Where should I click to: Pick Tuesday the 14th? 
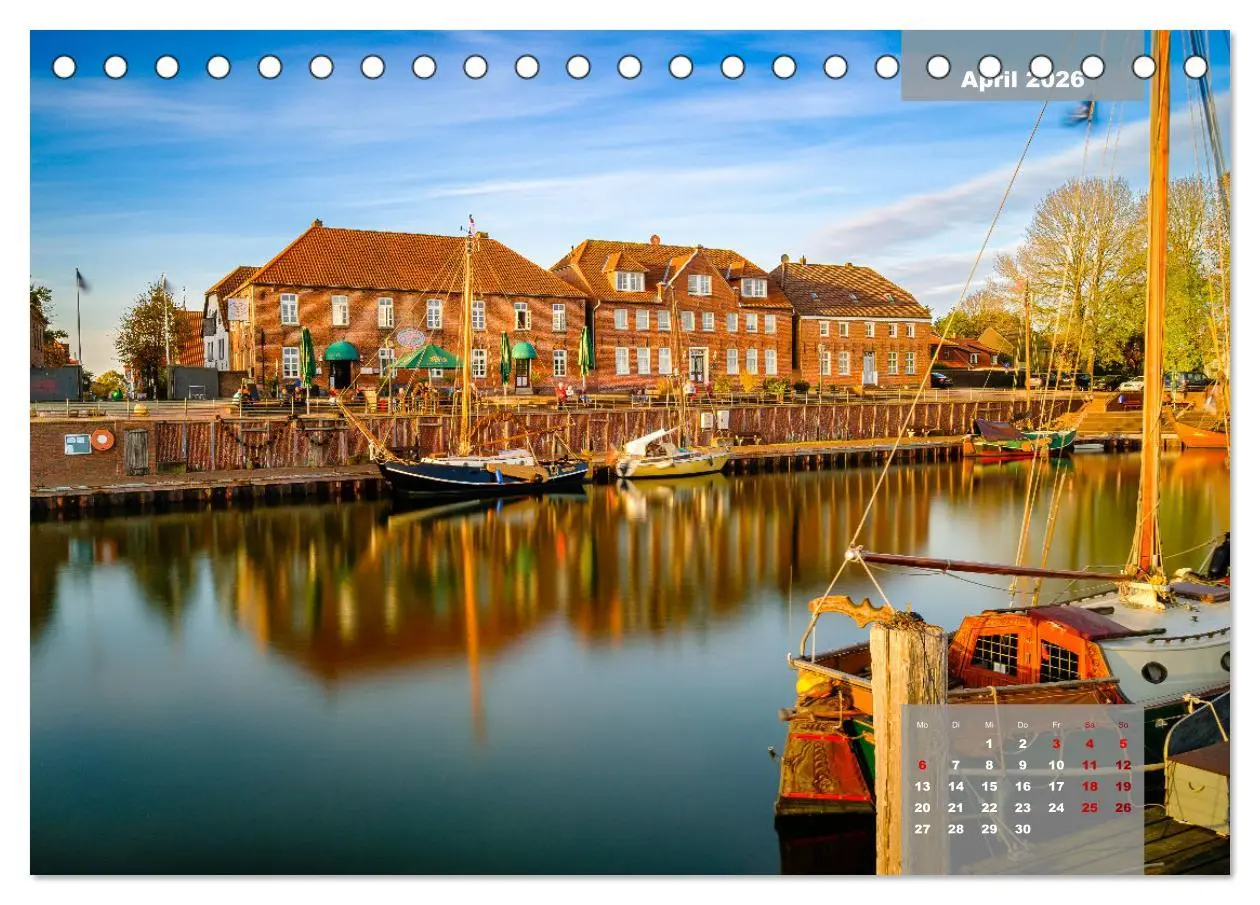pyautogui.click(x=956, y=787)
